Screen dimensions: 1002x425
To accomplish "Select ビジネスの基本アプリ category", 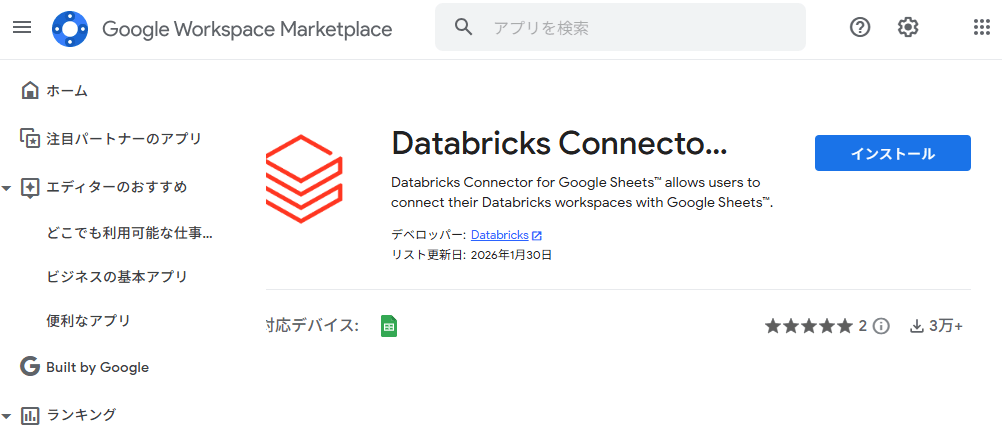I will click(x=117, y=277).
